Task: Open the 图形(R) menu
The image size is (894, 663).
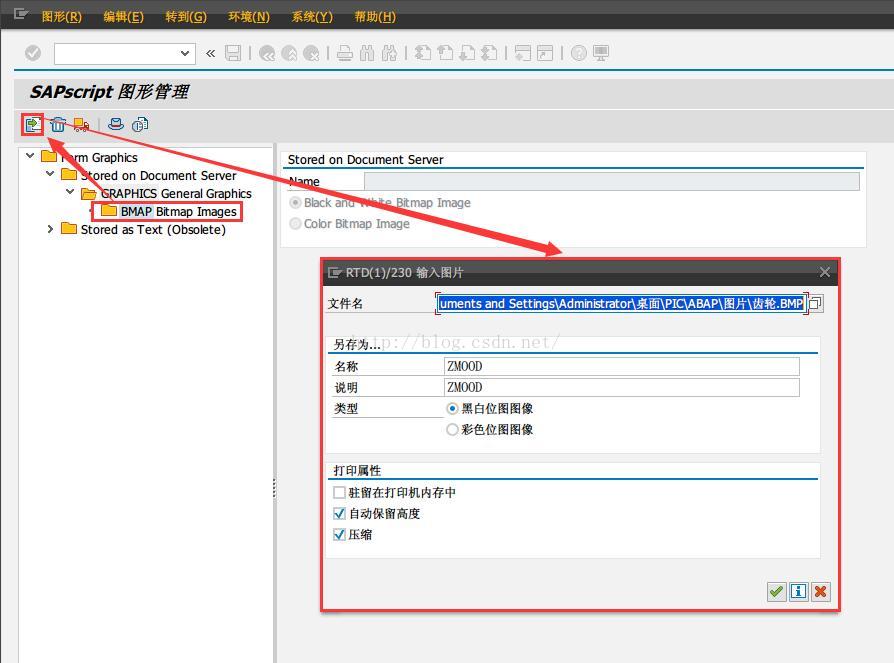Action: tap(62, 17)
